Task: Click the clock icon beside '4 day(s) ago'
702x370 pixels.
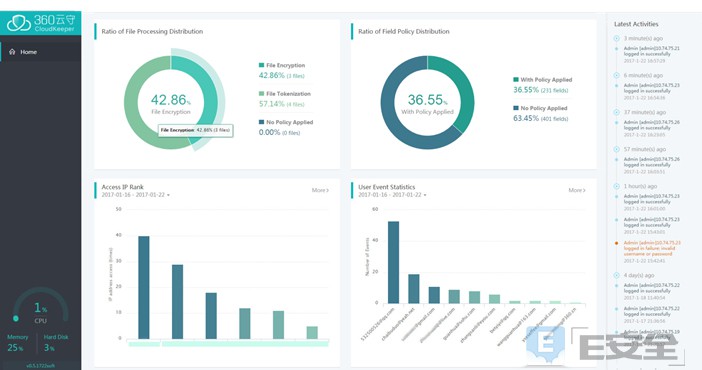Action: click(x=616, y=275)
